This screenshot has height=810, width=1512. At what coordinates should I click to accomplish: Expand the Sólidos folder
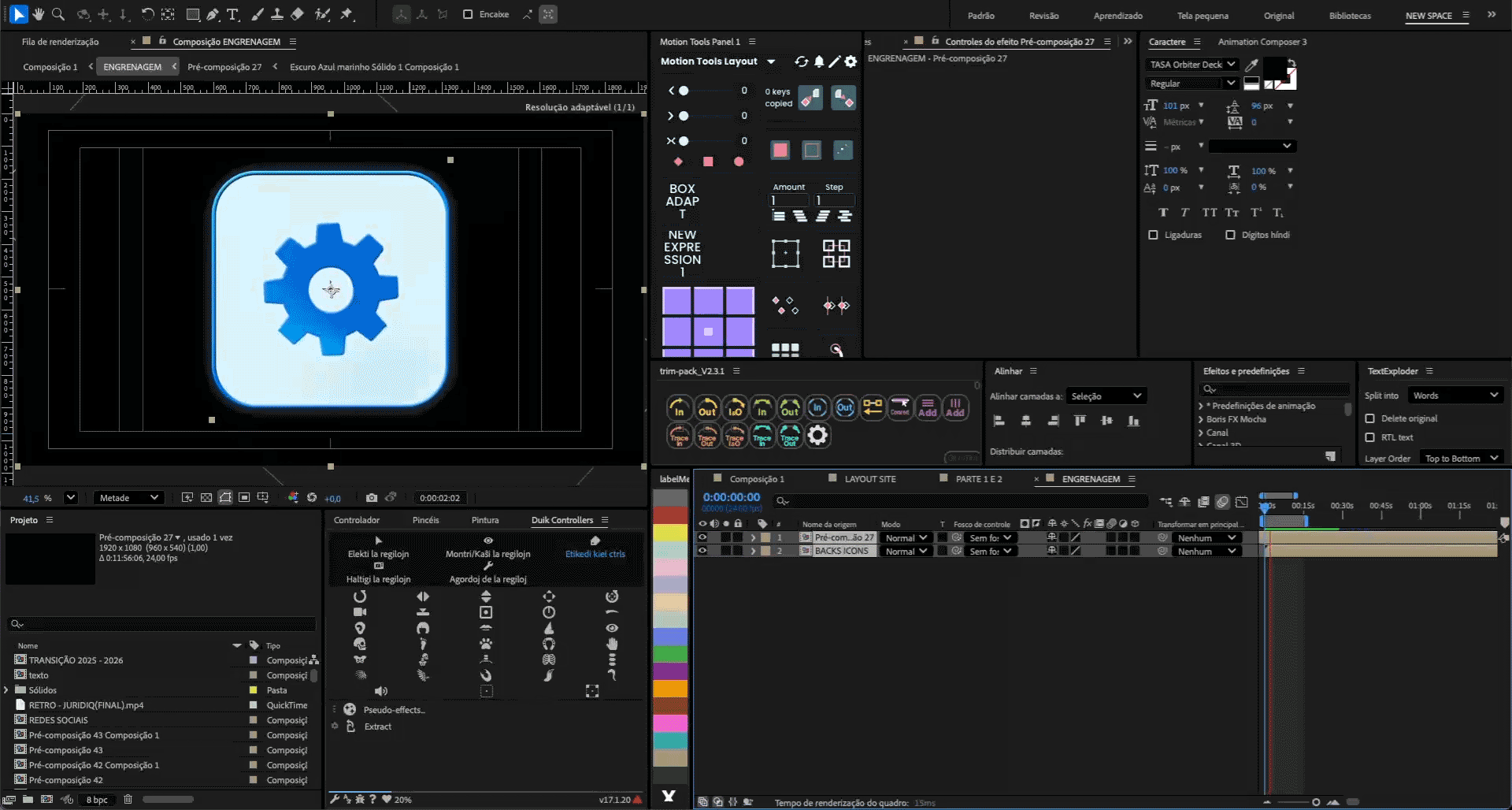pyautogui.click(x=7, y=690)
